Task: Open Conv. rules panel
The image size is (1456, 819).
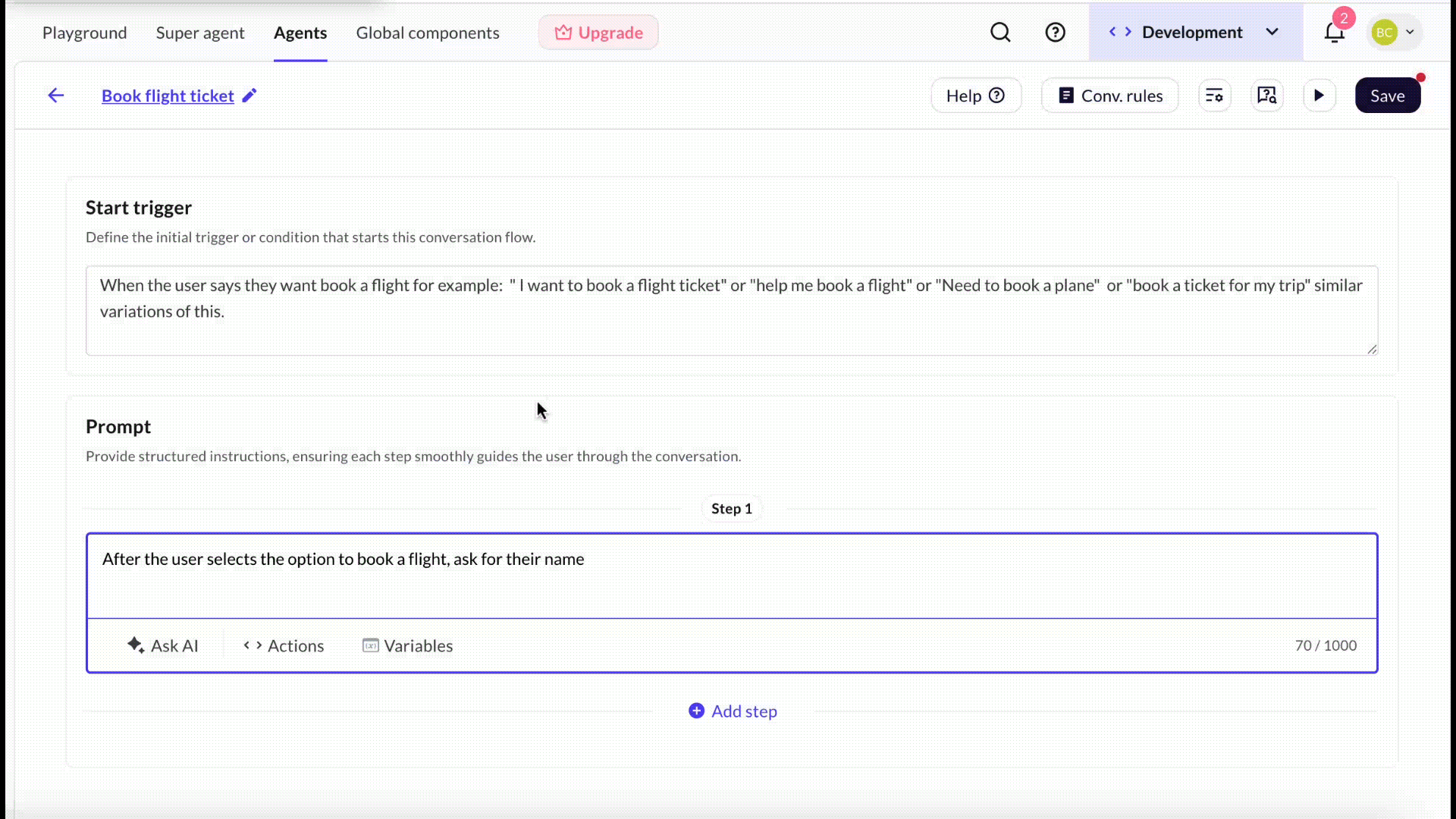Action: (x=1109, y=95)
